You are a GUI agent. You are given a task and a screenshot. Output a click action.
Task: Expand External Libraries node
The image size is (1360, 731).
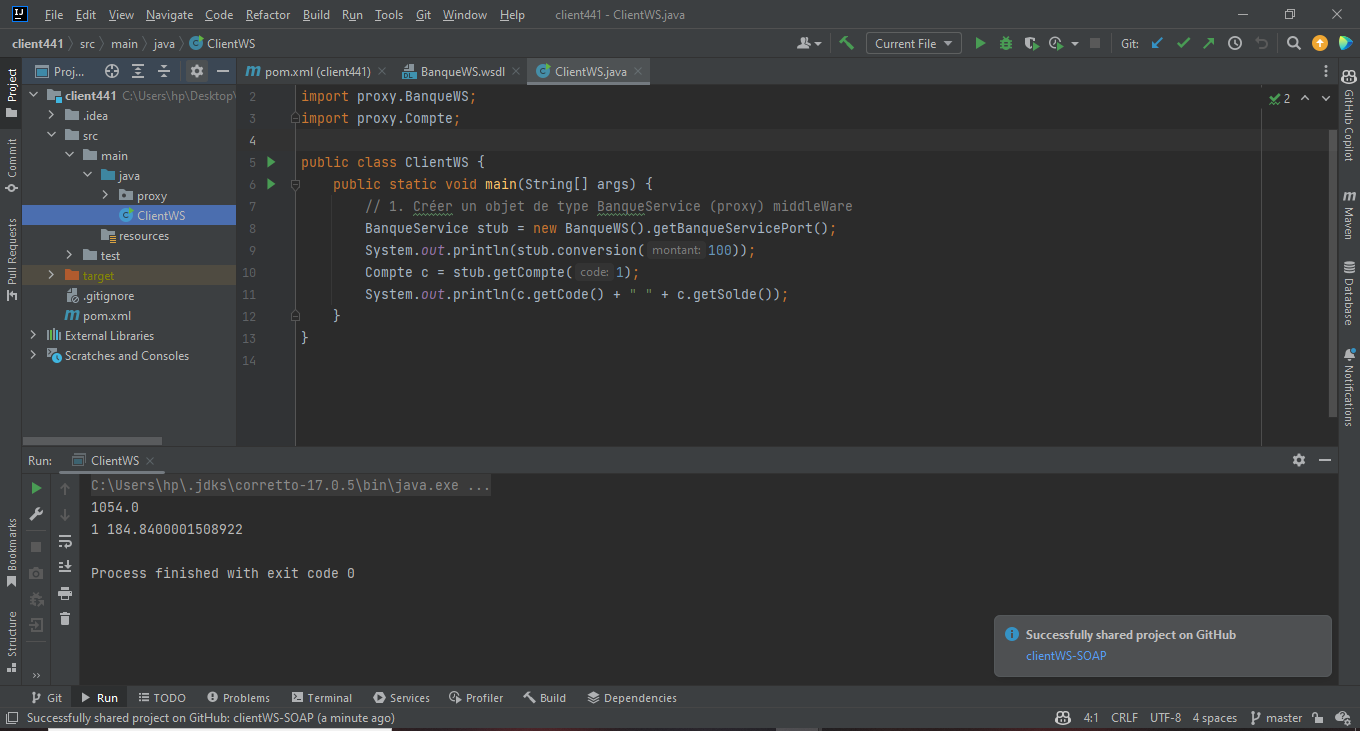pyautogui.click(x=34, y=336)
